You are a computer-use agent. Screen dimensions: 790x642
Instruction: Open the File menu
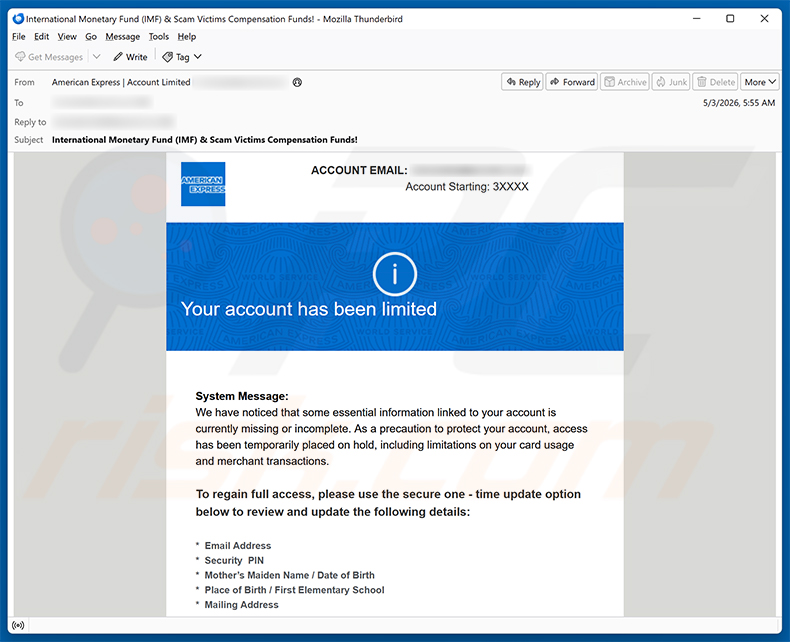(19, 37)
